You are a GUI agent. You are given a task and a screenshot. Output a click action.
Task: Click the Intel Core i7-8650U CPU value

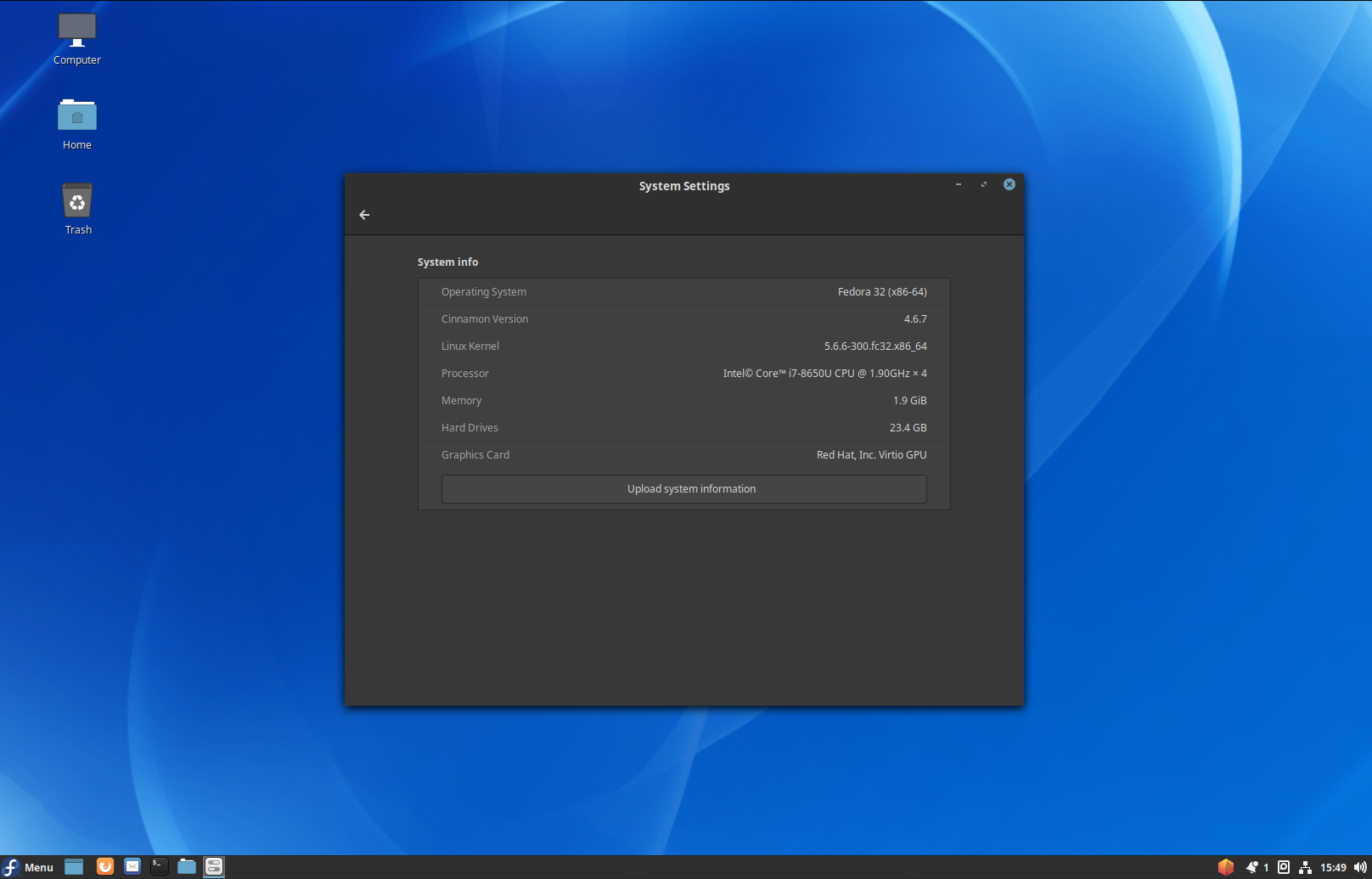[x=824, y=374]
